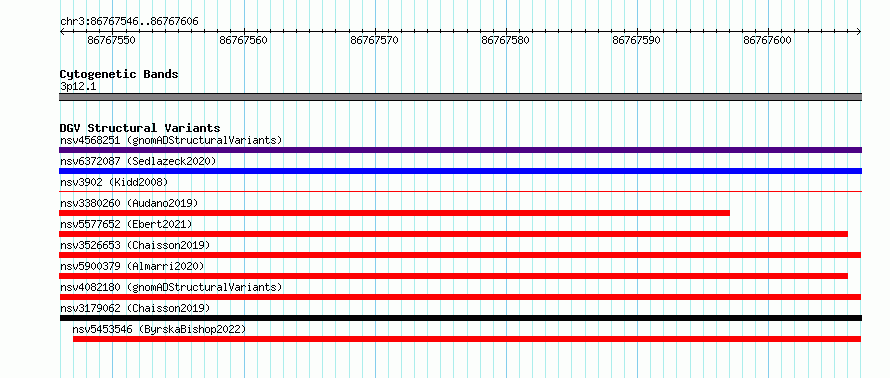Viewport: 890px width, 378px height.
Task: Click ruler position 86767550
Action: [112, 41]
